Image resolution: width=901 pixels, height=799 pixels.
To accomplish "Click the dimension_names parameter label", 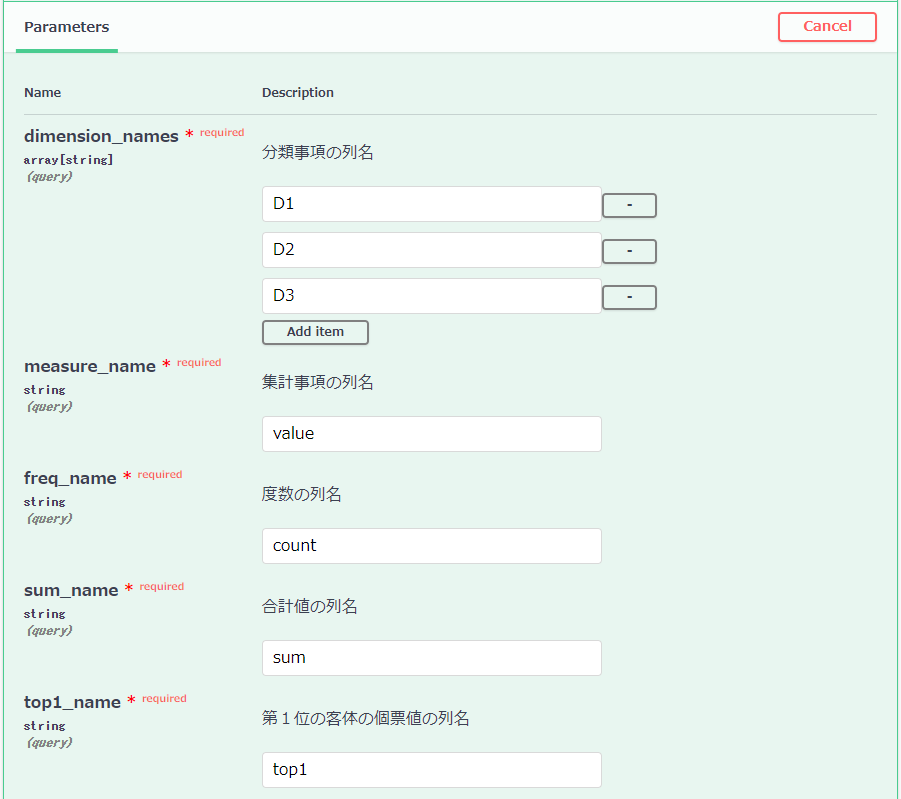I will point(101,136).
